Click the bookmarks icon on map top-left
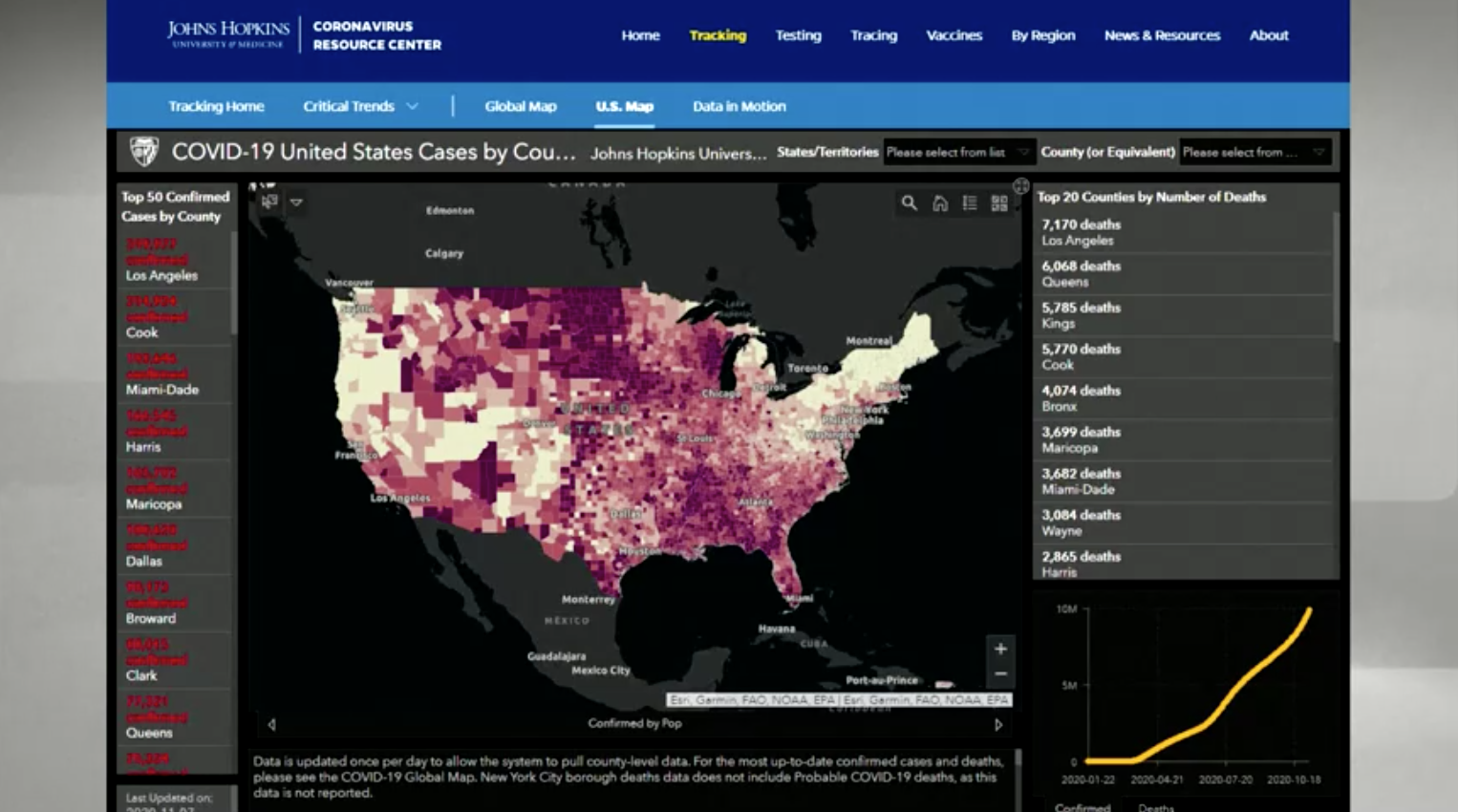The height and width of the screenshot is (812, 1458). 269,202
